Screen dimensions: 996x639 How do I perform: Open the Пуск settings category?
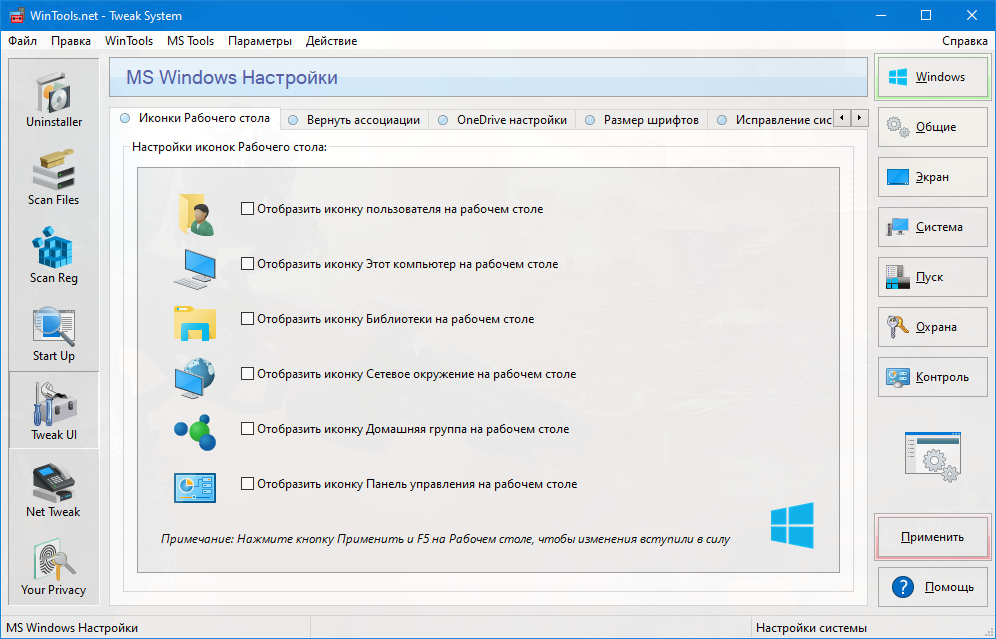[x=932, y=277]
